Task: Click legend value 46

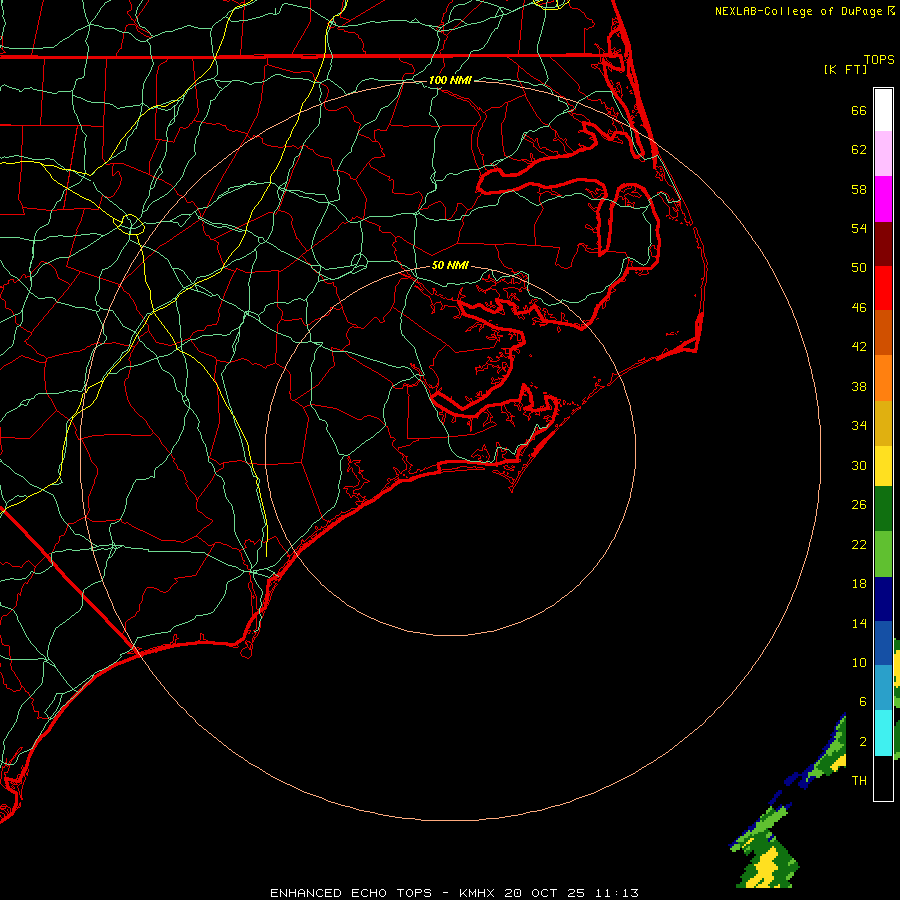Action: [x=859, y=308]
